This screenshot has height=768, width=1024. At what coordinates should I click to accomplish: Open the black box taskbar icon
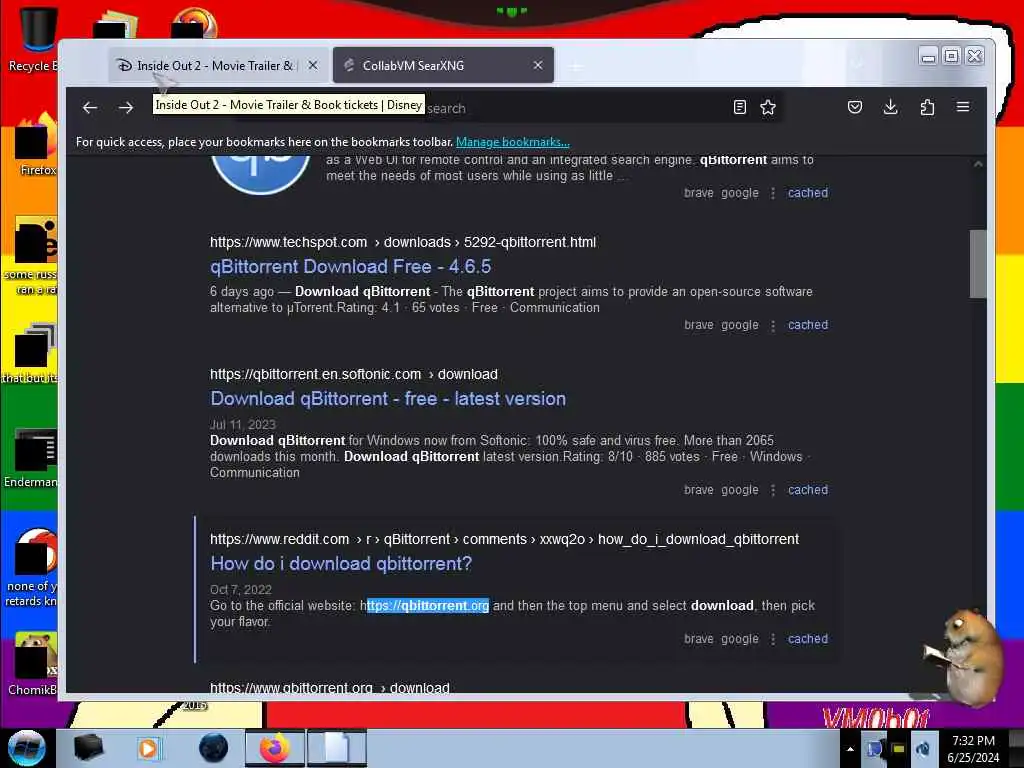tap(88, 748)
